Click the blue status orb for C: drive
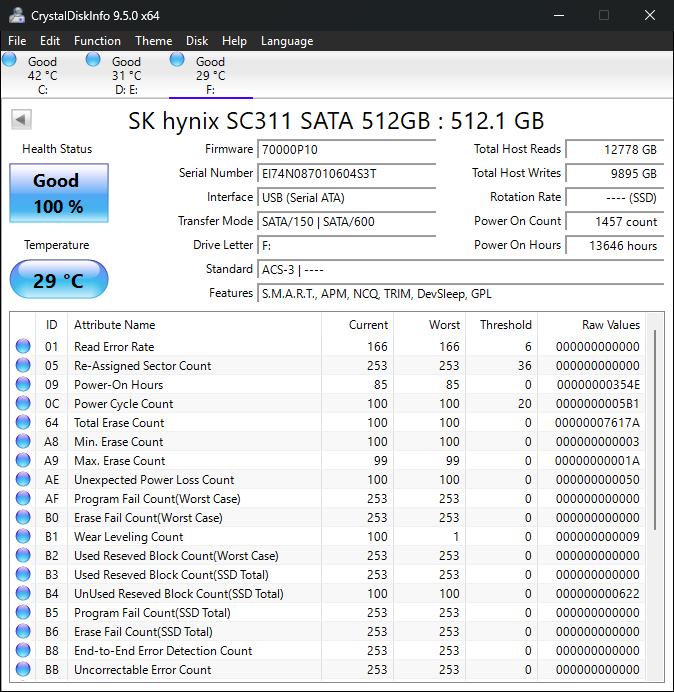This screenshot has width=674, height=692. coord(10,60)
